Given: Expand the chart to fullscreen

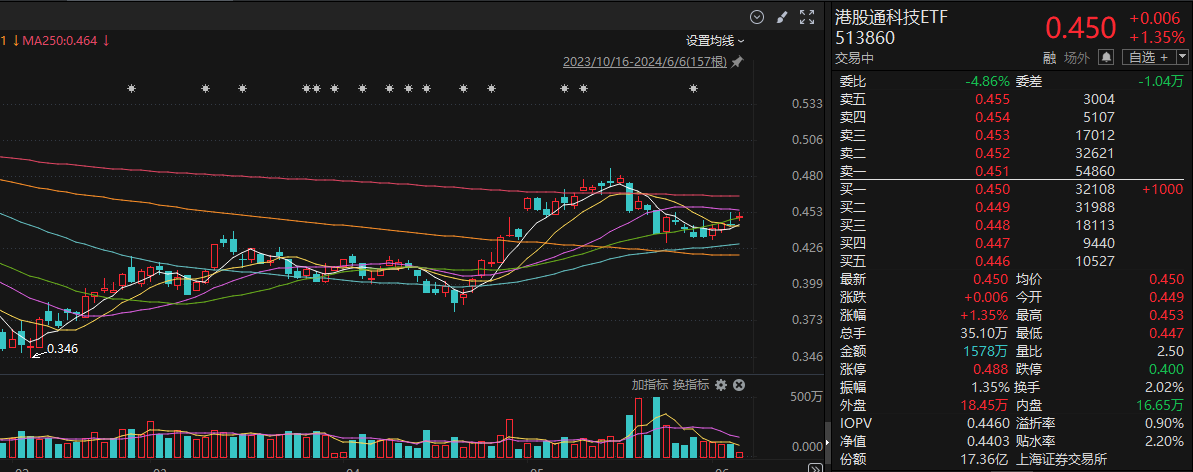Looking at the screenshot, I should tap(806, 16).
